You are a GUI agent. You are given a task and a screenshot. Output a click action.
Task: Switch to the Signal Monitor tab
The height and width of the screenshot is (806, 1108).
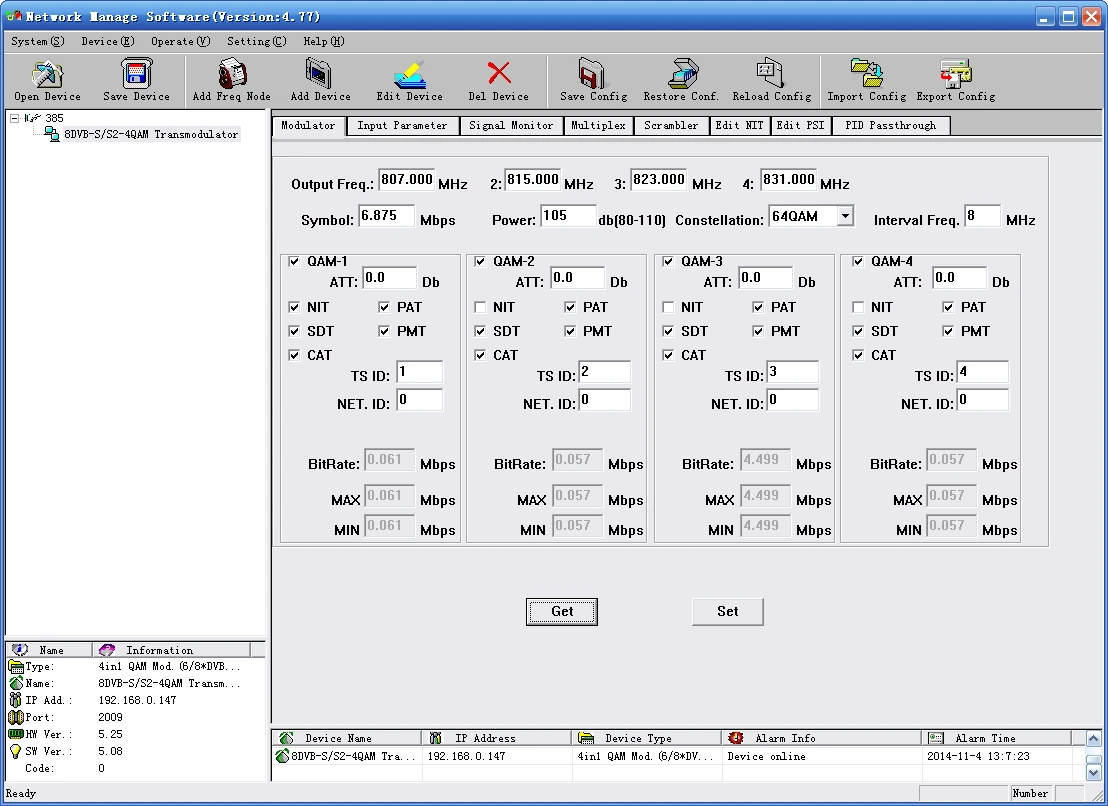pos(511,126)
